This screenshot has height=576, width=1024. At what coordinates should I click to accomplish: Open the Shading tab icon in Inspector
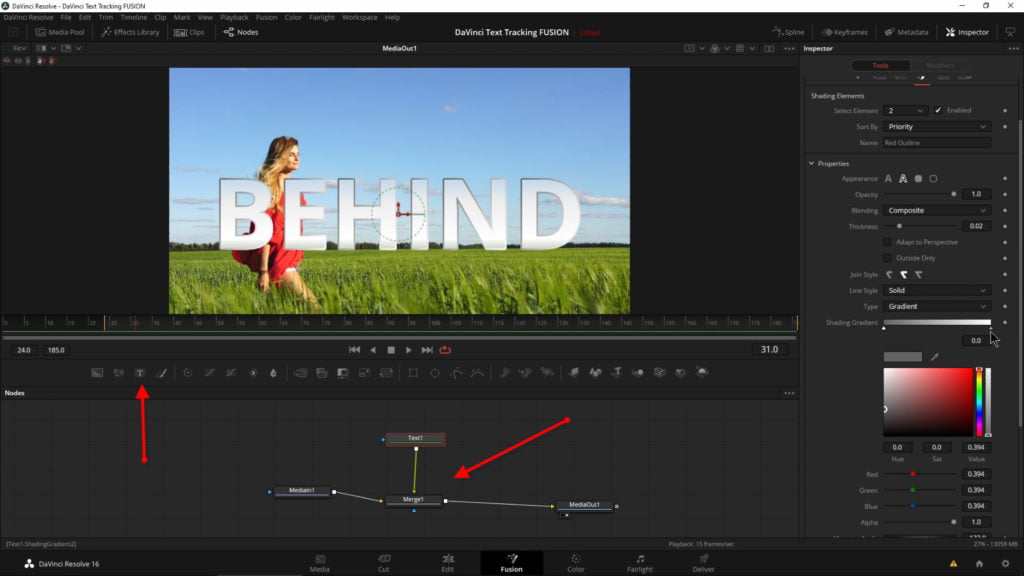921,78
